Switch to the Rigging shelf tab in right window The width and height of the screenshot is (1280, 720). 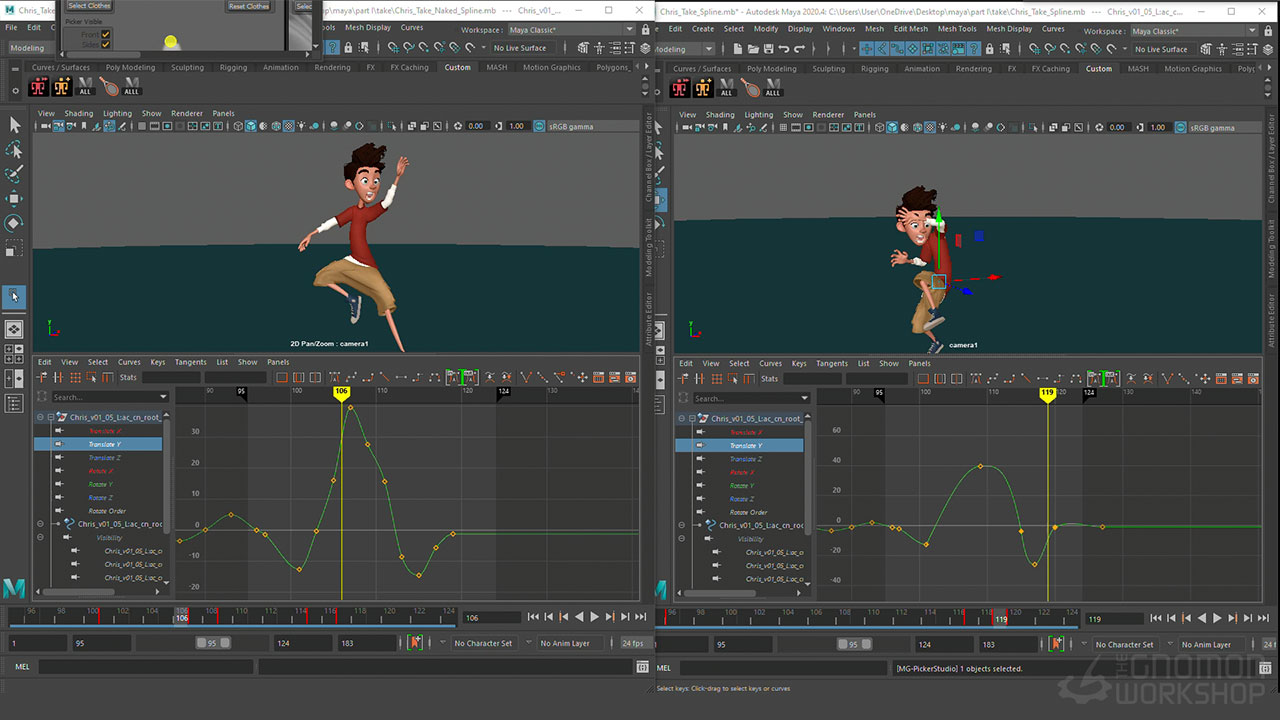[x=874, y=69]
